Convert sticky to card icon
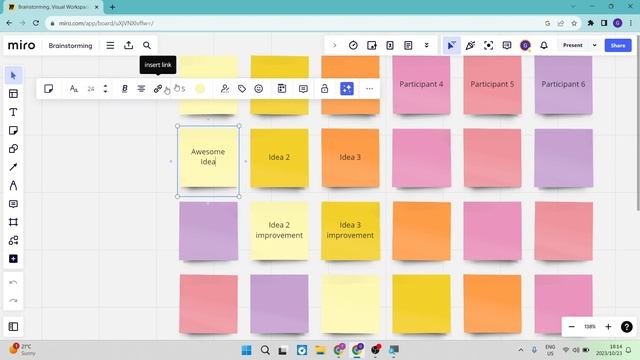 [282, 89]
